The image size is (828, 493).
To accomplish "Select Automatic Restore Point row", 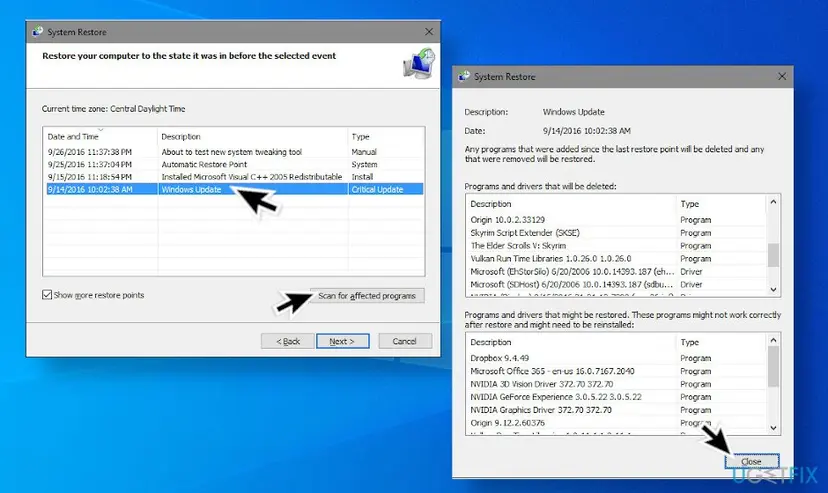I will coord(234,164).
